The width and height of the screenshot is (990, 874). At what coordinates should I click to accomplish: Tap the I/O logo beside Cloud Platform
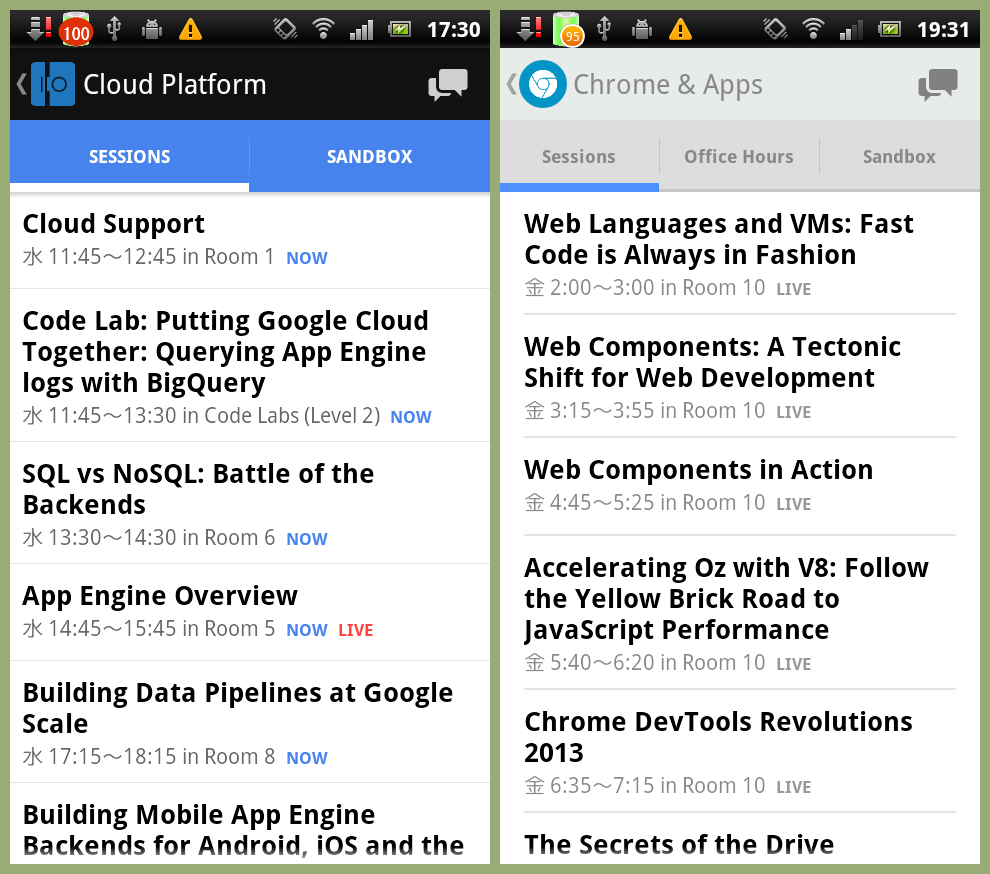coord(53,84)
